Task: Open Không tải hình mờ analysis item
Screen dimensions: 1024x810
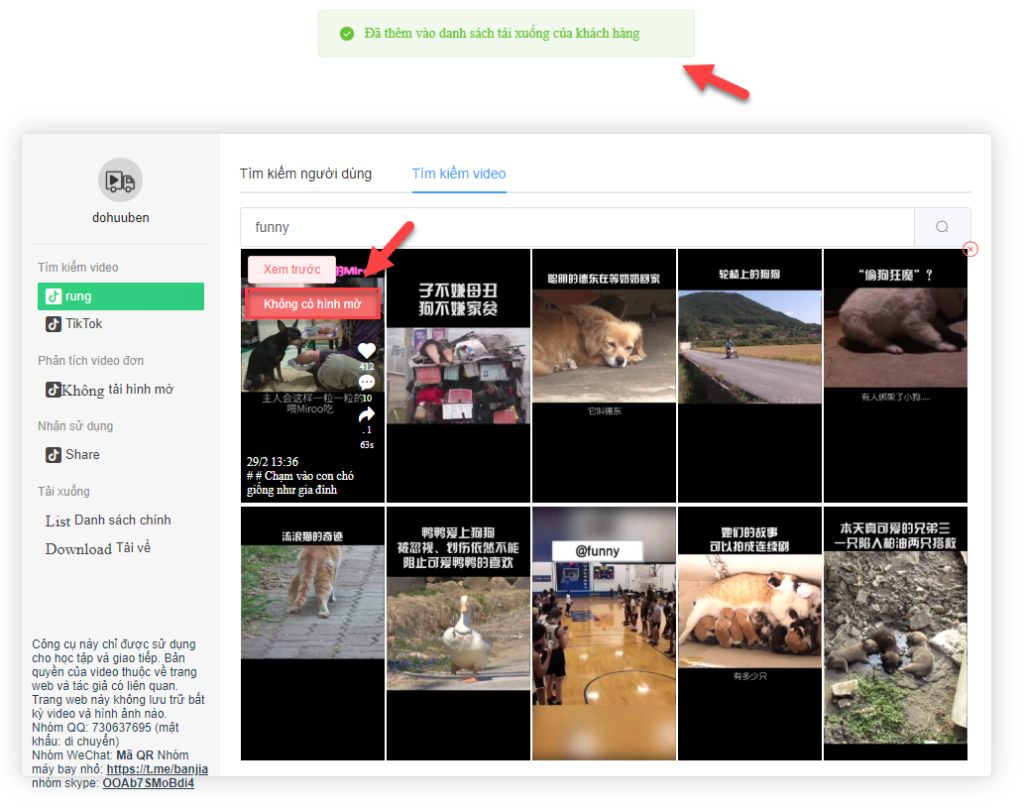Action: pyautogui.click(x=109, y=390)
